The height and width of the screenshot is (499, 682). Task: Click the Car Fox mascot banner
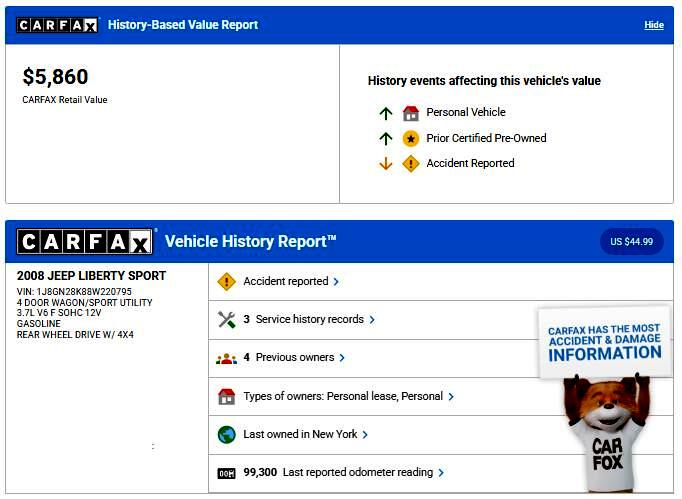(x=605, y=400)
